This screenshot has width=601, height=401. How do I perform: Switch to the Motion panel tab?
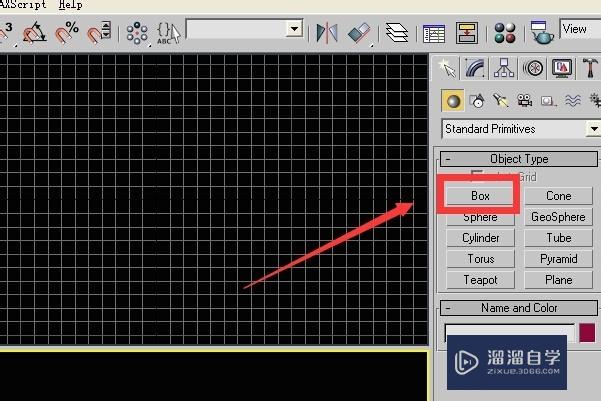click(x=534, y=69)
